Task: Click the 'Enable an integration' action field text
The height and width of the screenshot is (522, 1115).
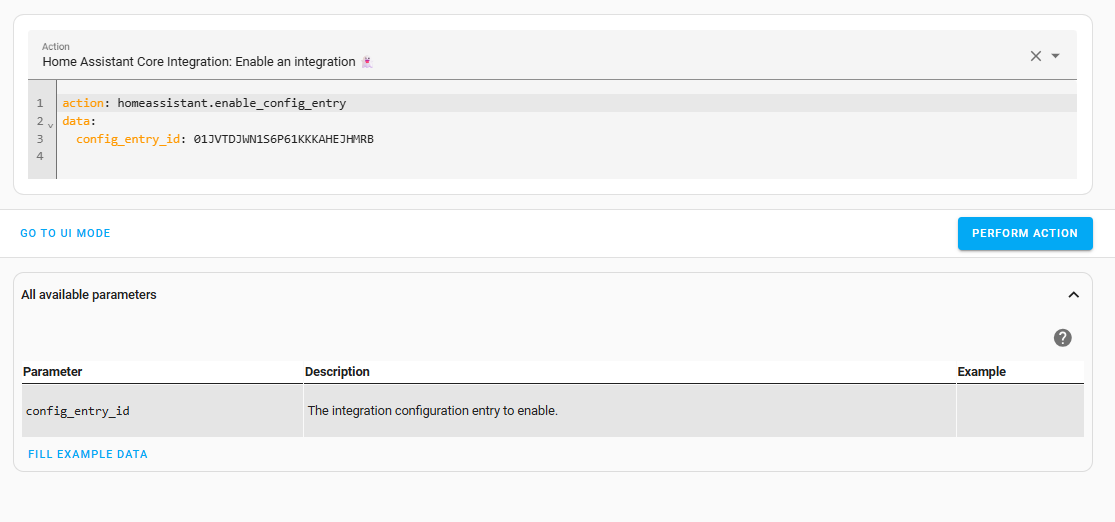Action: [199, 62]
